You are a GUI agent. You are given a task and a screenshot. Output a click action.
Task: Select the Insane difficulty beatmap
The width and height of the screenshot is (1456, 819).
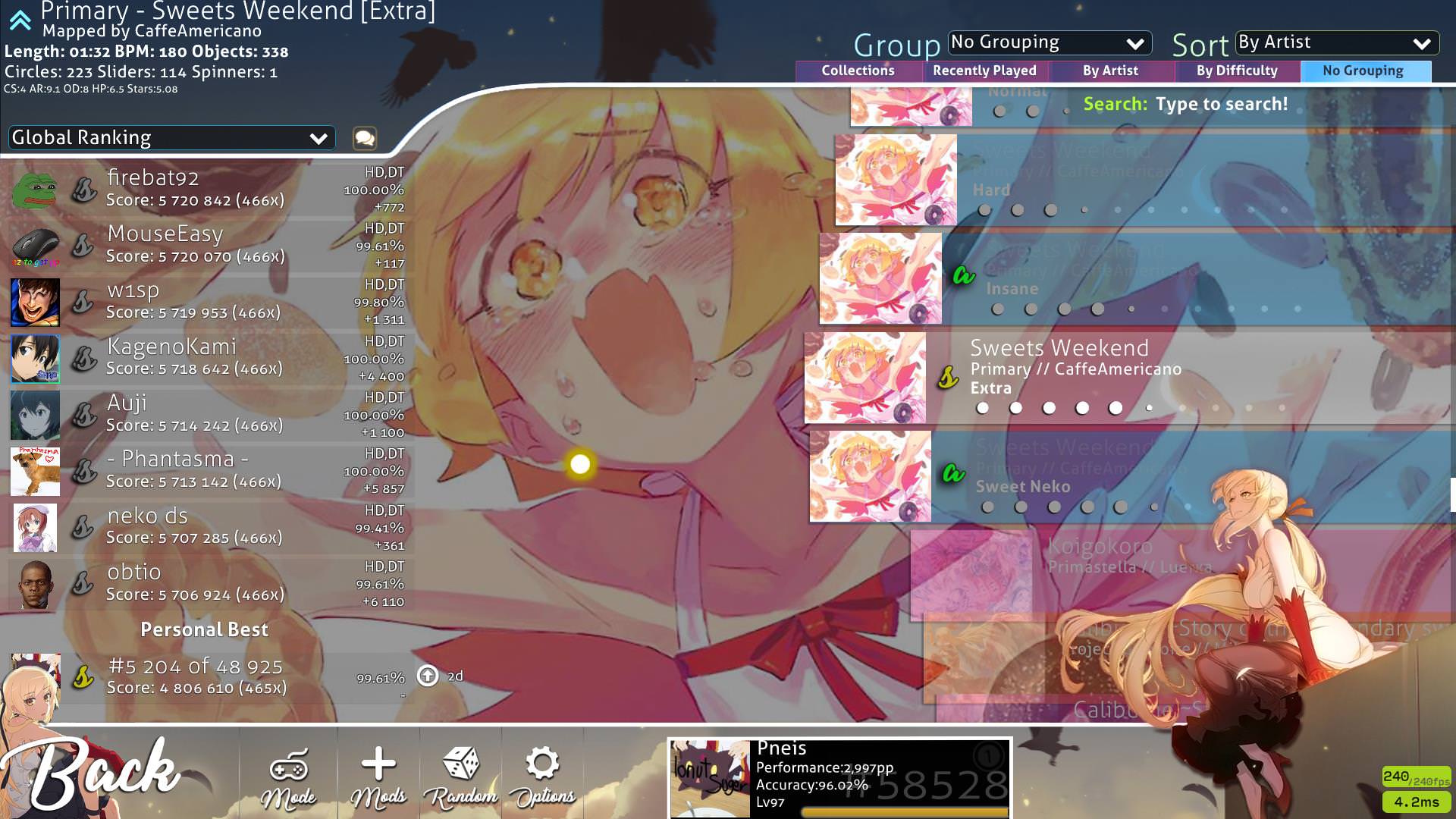[1137, 278]
